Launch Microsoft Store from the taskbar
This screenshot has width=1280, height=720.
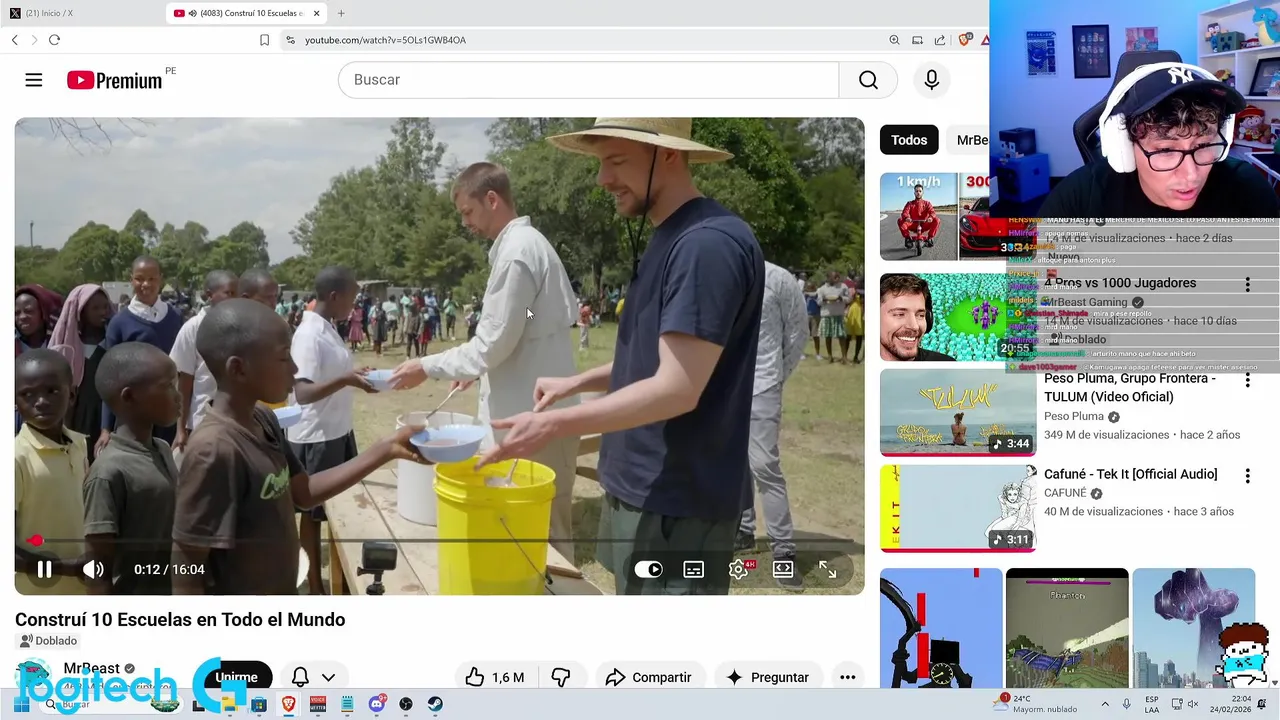click(x=259, y=704)
